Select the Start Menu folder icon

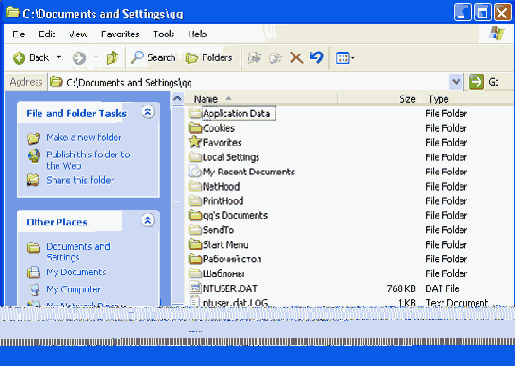pos(196,245)
